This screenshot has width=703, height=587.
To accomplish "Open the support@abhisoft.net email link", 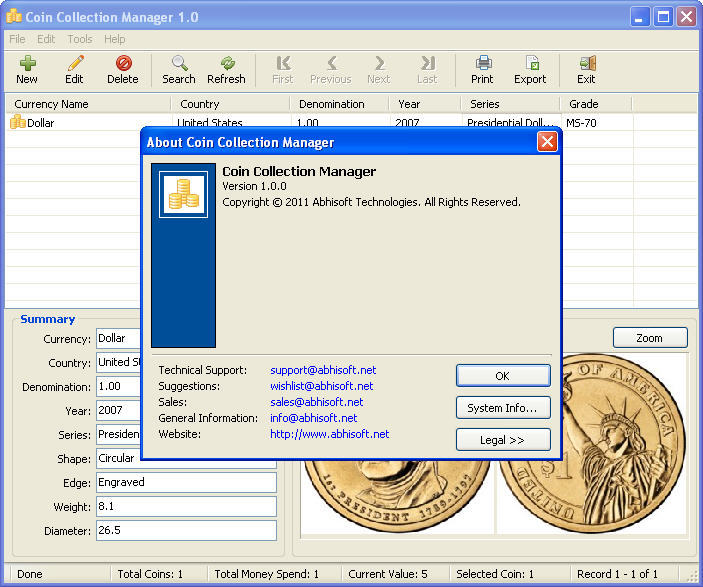I will 323,370.
